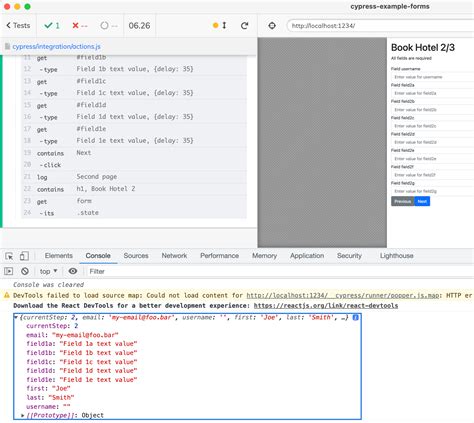Image resolution: width=474 pixels, height=423 pixels.
Task: Click the first: "Joe" property
Action: 48,388
